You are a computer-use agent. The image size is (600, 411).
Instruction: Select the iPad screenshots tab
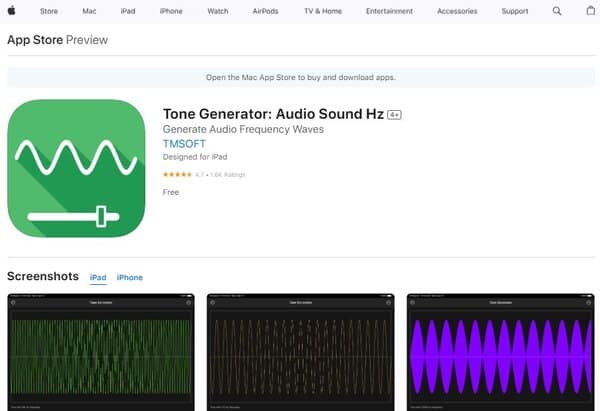click(98, 277)
